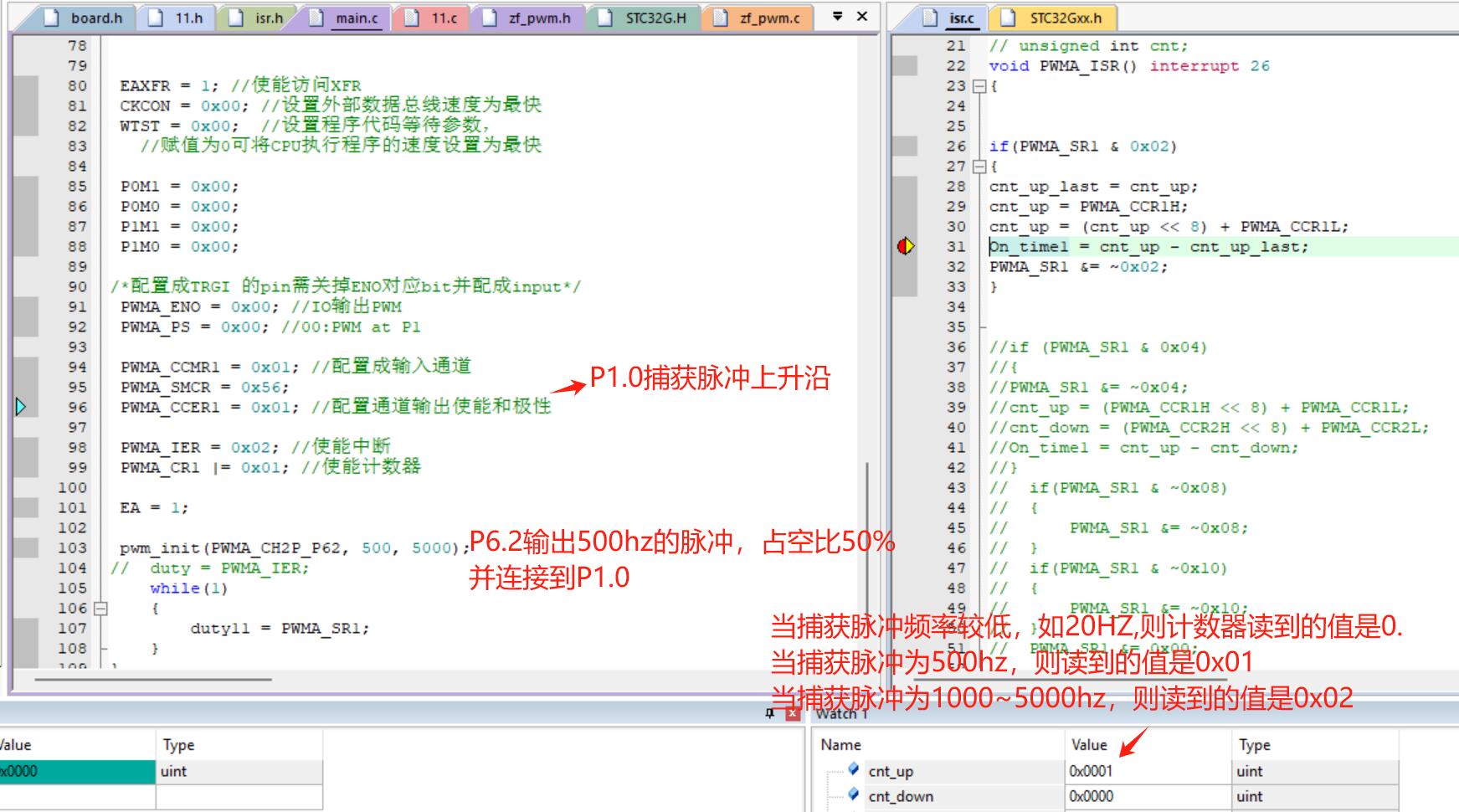This screenshot has height=812, width=1459.
Task: Collapse the PWMA_ISR function body at line 23
Action: point(979,86)
